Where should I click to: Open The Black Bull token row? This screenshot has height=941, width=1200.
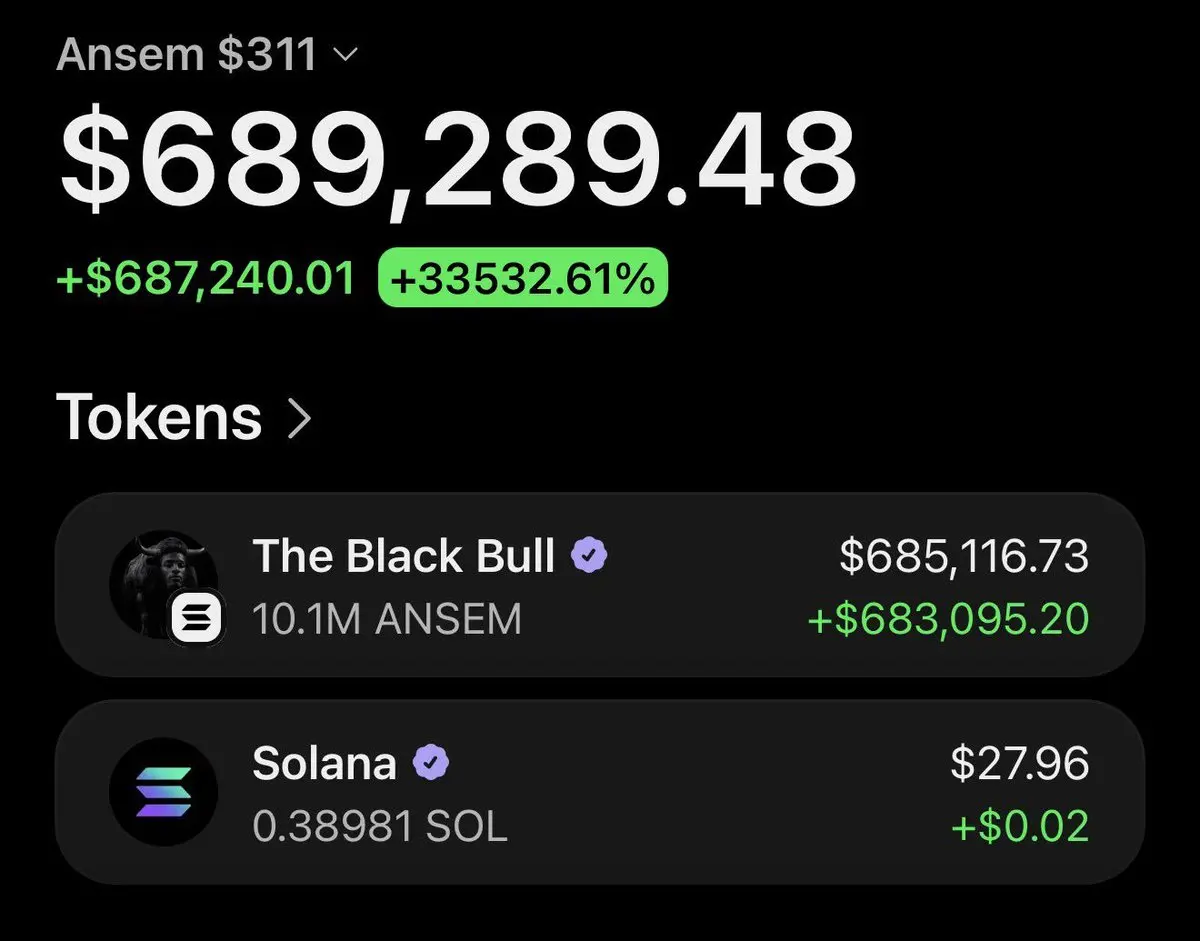tap(600, 586)
